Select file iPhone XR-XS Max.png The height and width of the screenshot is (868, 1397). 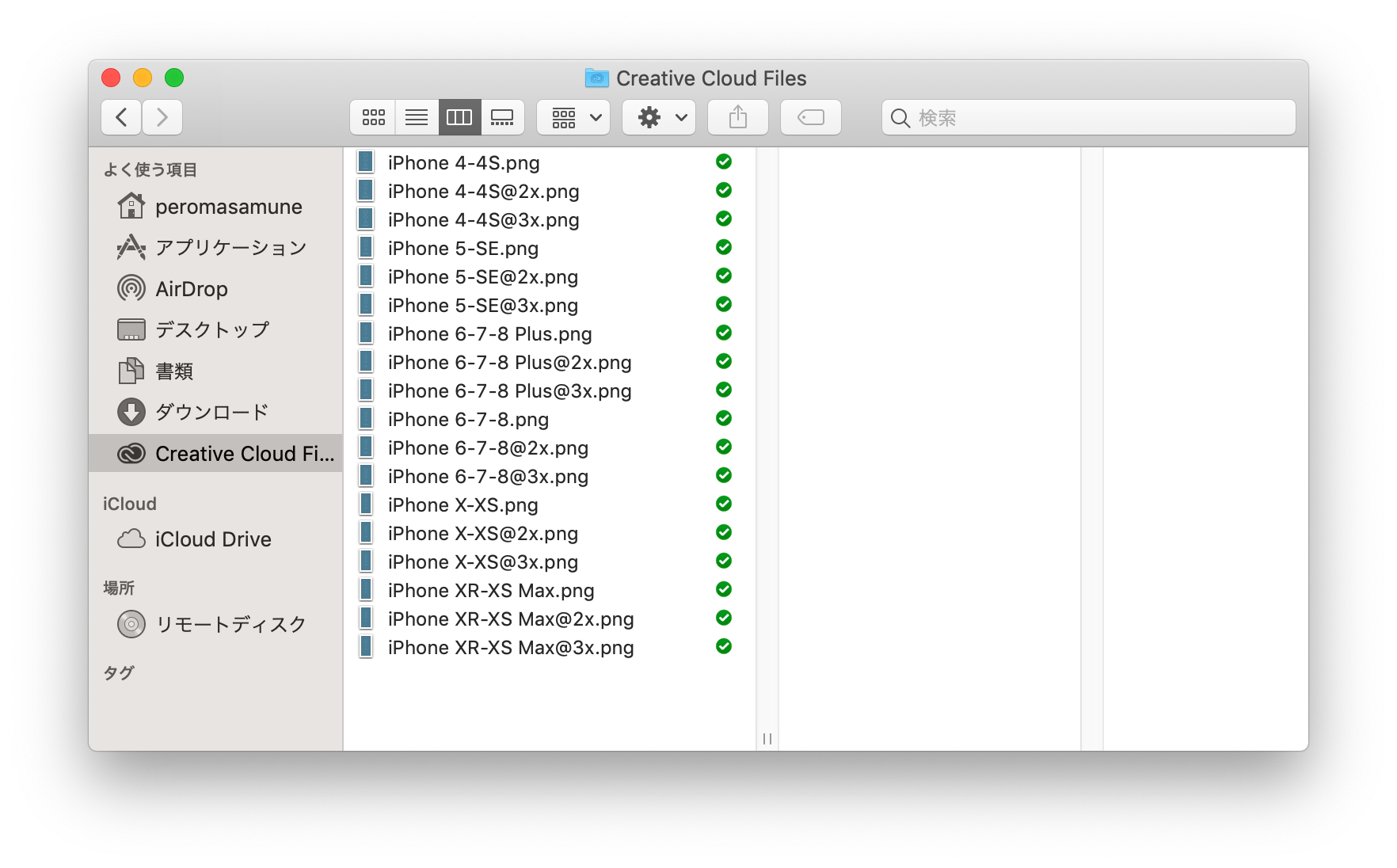coord(550,590)
